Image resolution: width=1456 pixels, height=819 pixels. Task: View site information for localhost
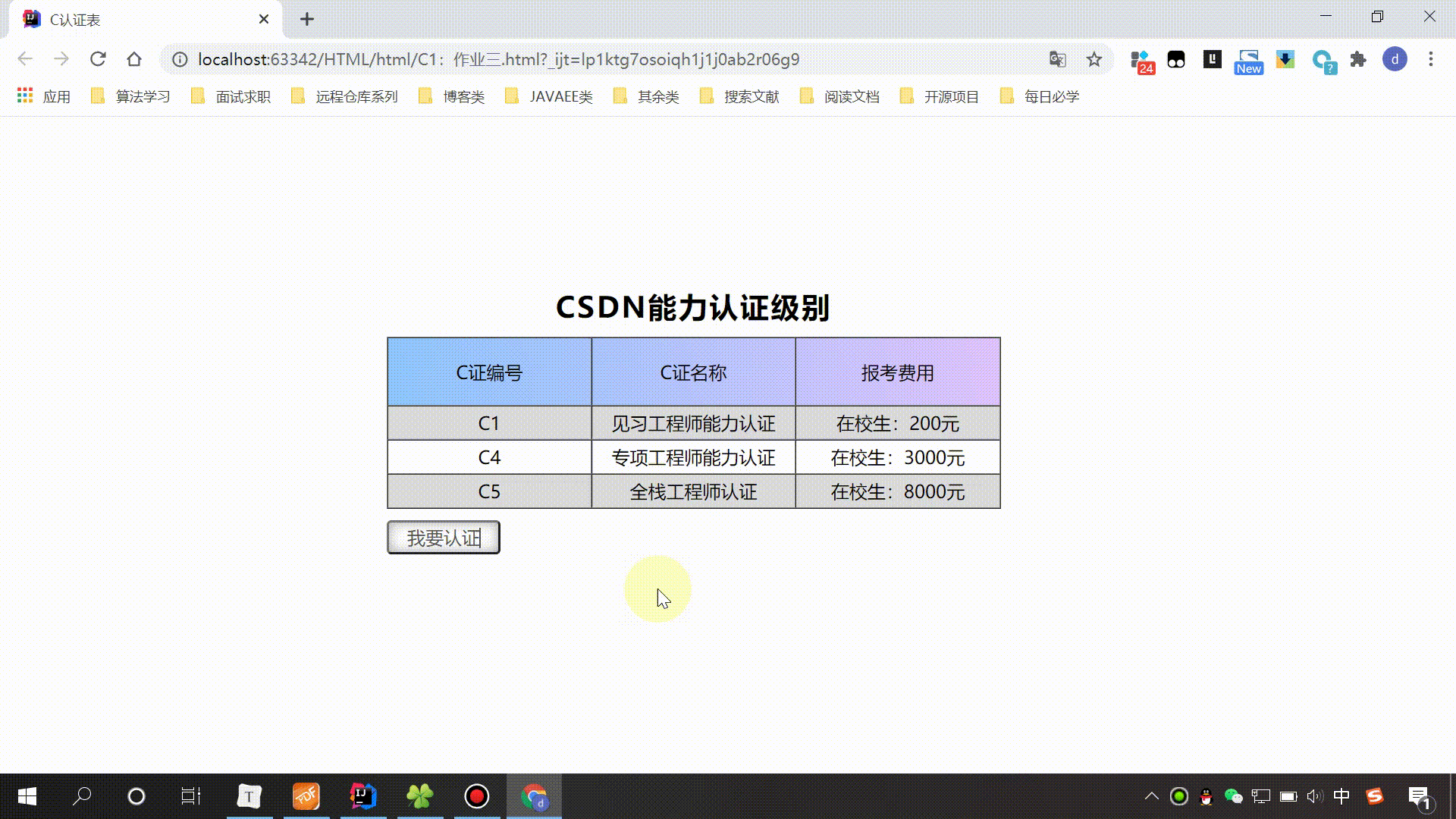[x=180, y=59]
